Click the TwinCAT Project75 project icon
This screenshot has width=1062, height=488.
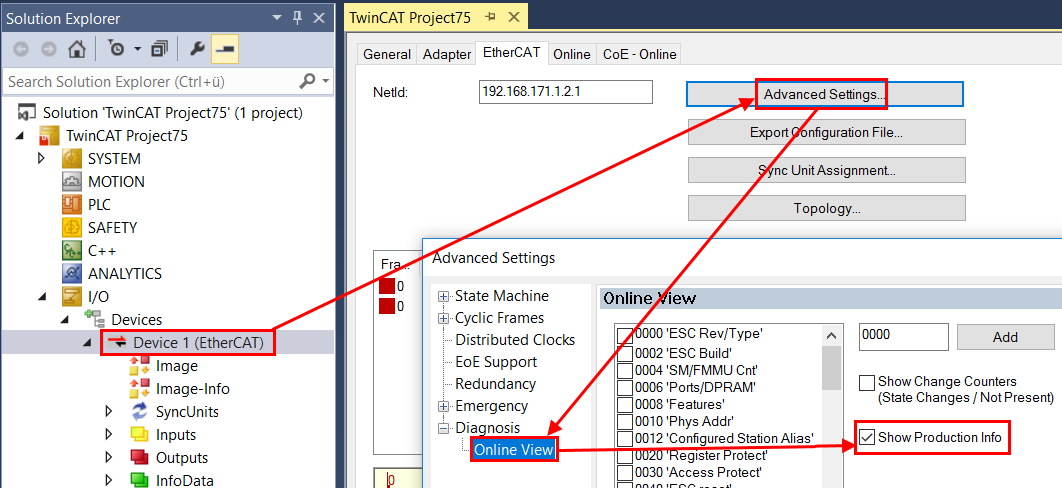click(x=51, y=135)
